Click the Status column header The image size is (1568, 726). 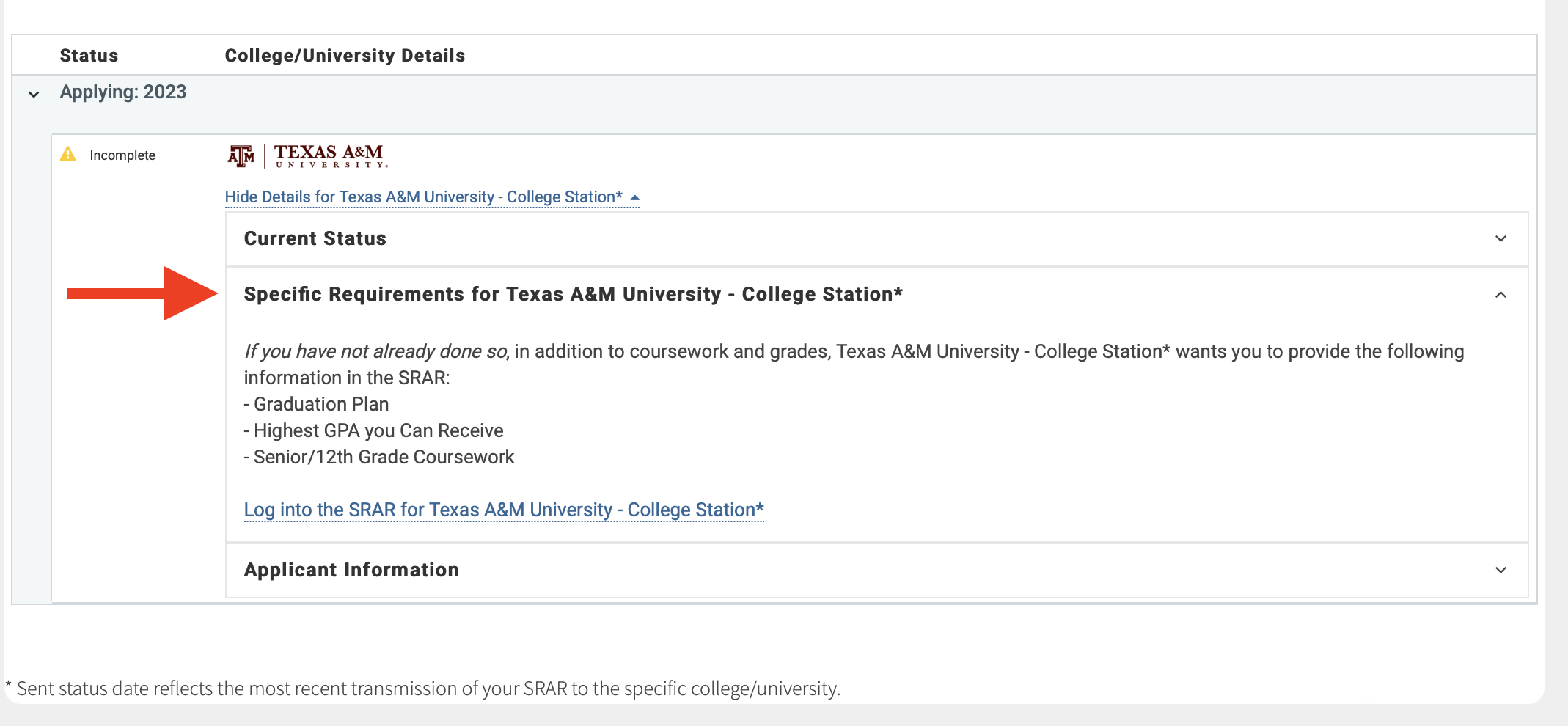point(89,56)
